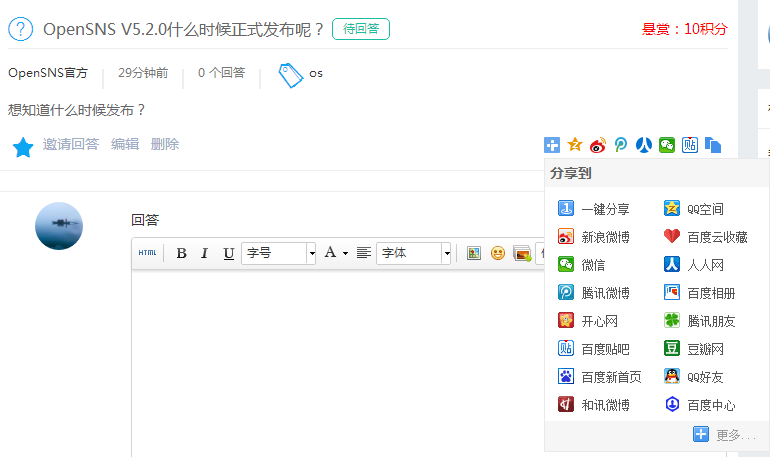This screenshot has height=457, width=770.
Task: Select 一键分享 in share menu
Action: pos(594,209)
